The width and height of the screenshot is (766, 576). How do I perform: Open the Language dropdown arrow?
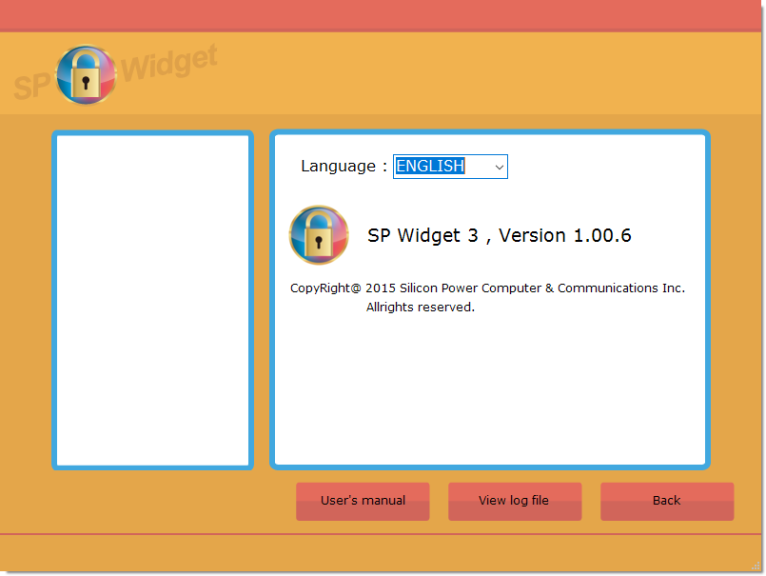click(x=499, y=167)
